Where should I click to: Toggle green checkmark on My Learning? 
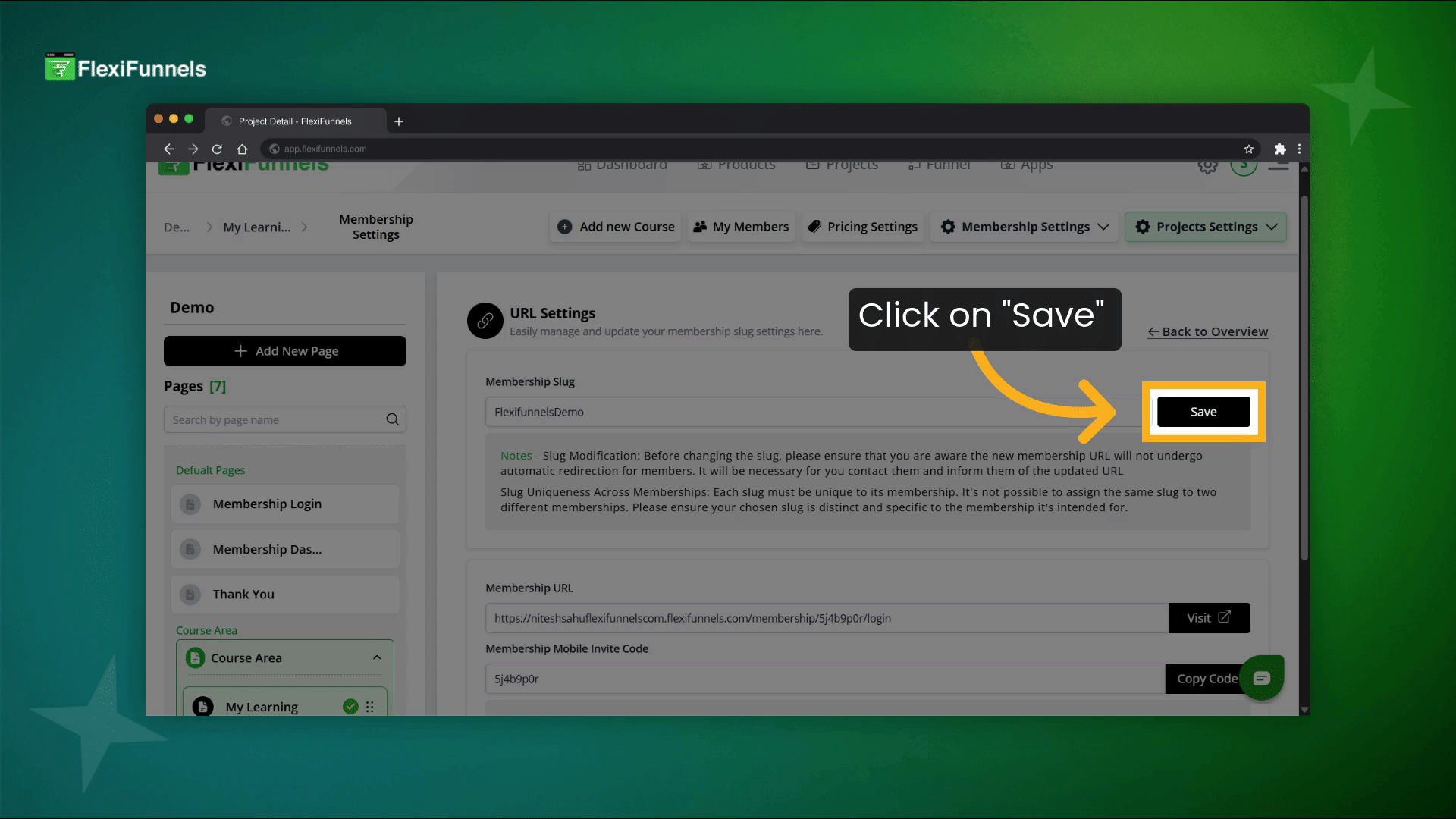(x=350, y=707)
